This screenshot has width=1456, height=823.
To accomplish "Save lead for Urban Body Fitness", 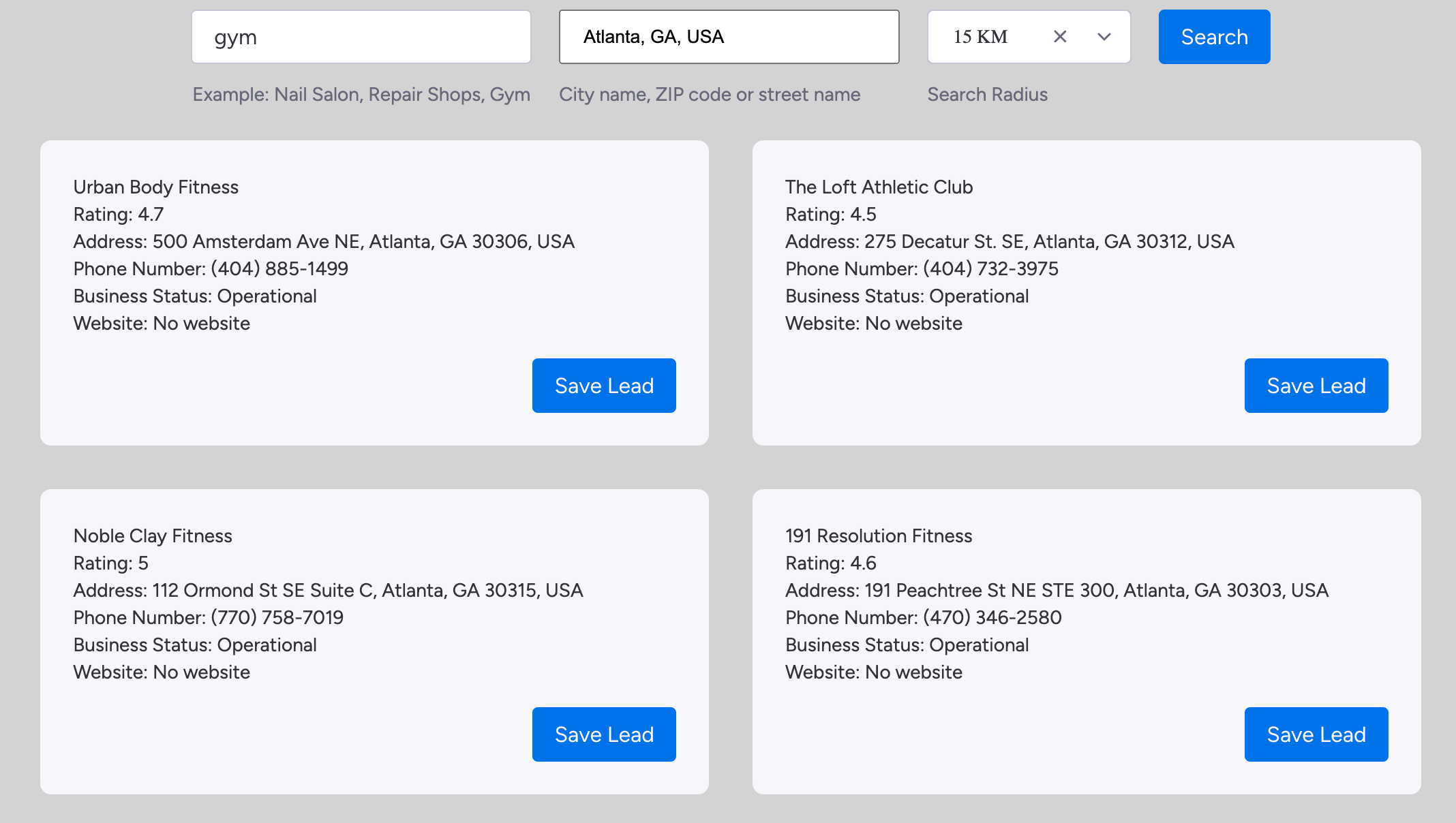I will pyautogui.click(x=604, y=386).
